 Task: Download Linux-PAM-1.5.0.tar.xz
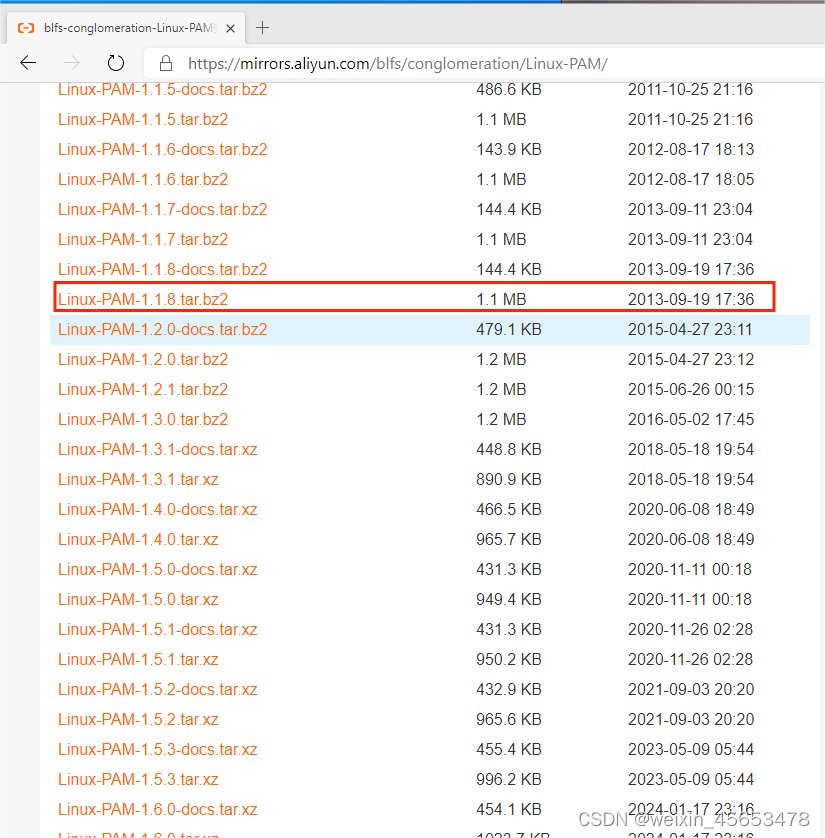tap(138, 599)
